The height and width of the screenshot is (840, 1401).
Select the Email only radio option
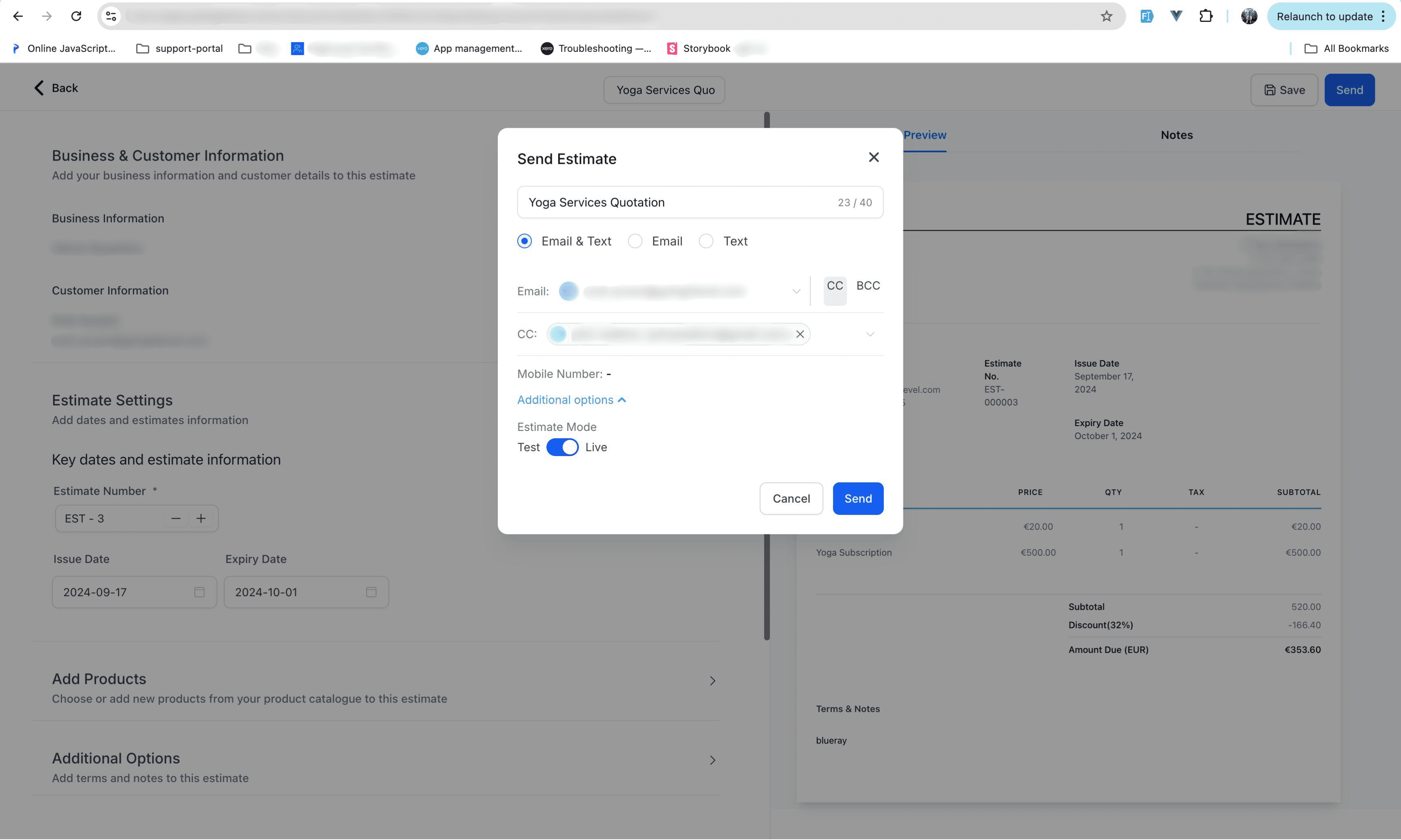pos(635,241)
